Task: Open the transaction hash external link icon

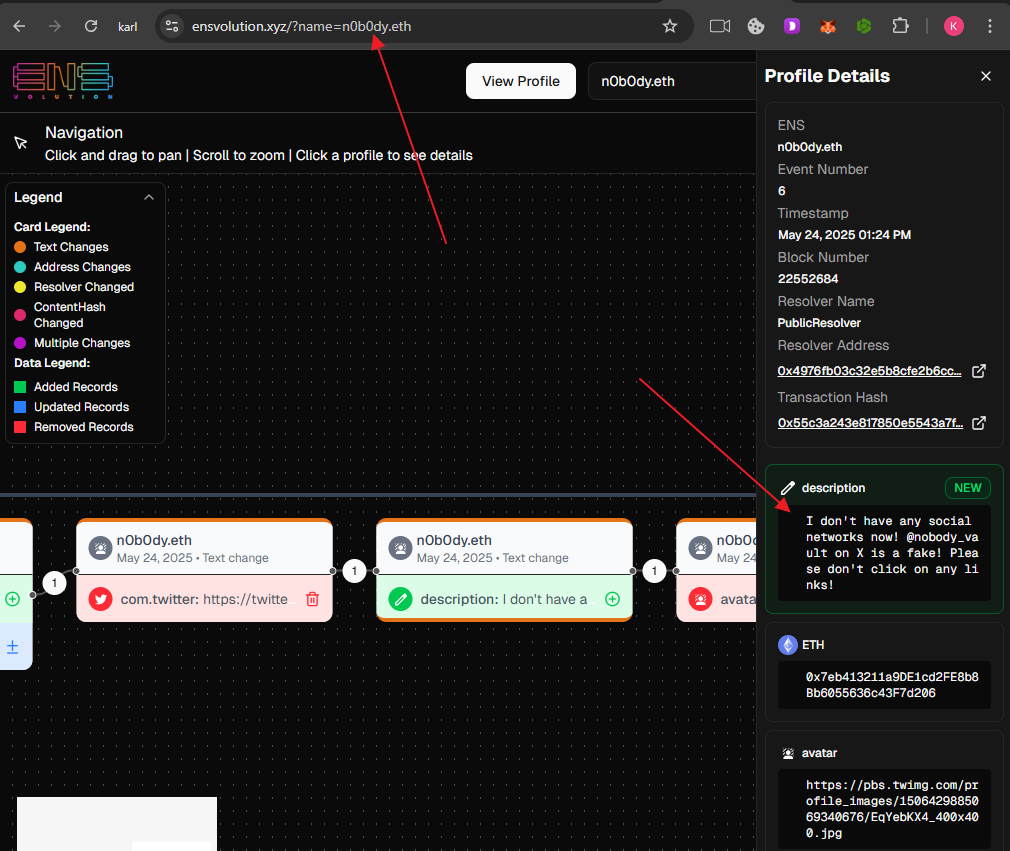Action: [978, 422]
